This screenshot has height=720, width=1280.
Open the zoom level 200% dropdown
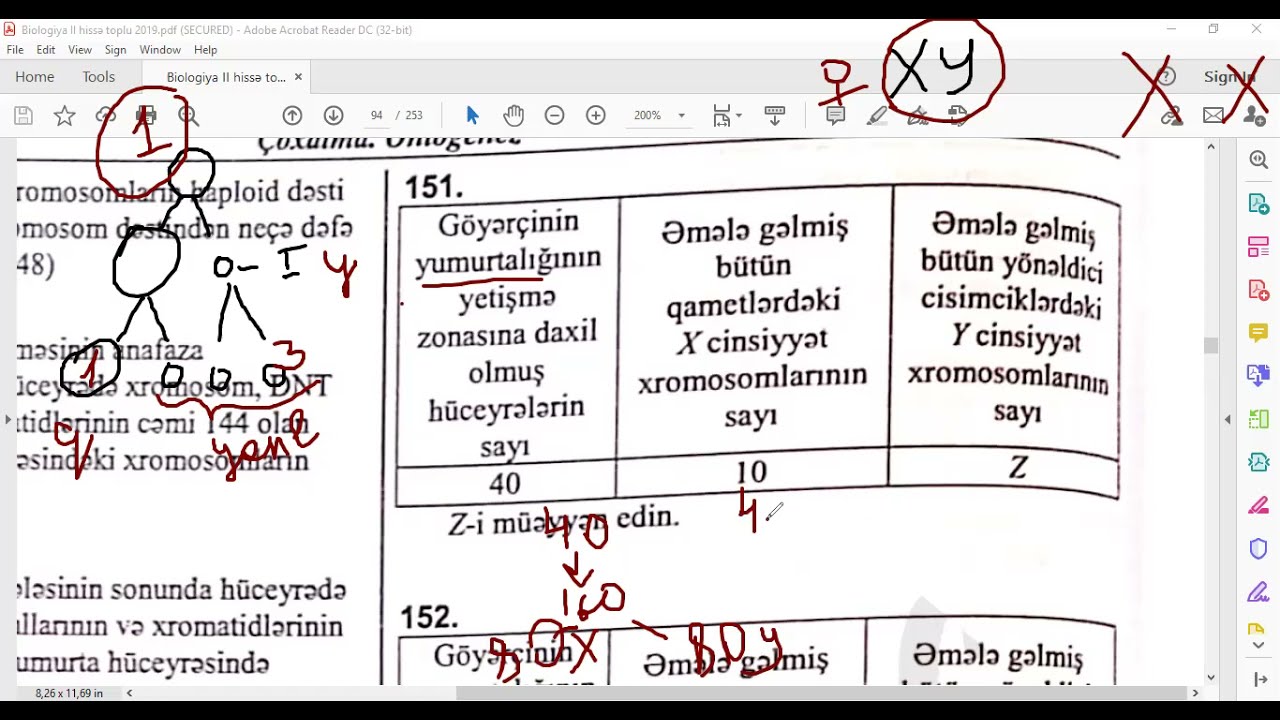(659, 116)
